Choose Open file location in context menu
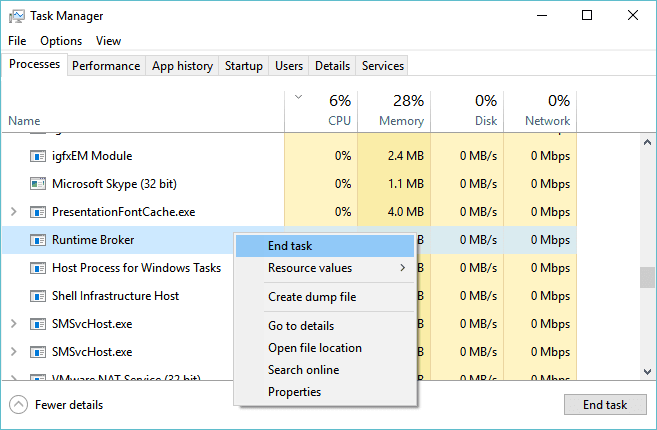Viewport: 657px width, 430px height. (x=325, y=348)
